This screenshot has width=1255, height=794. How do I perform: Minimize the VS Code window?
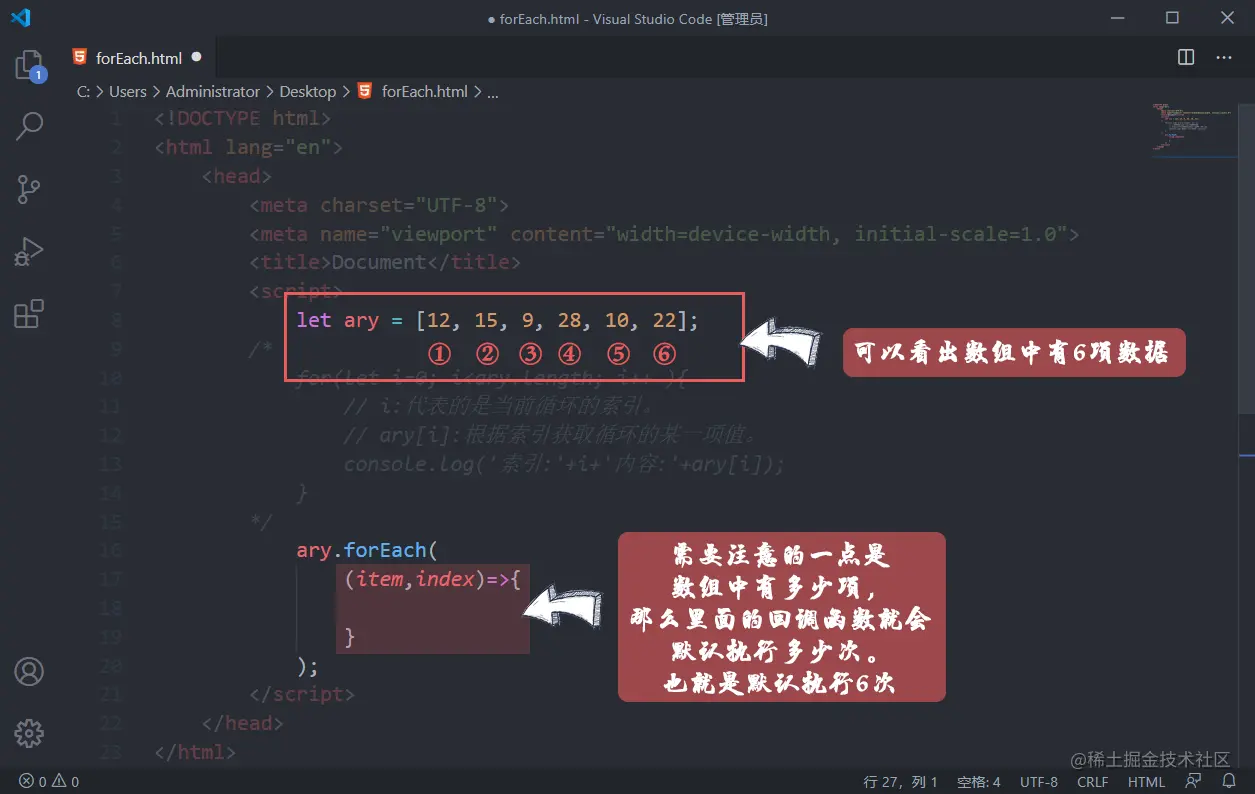coord(1117,18)
